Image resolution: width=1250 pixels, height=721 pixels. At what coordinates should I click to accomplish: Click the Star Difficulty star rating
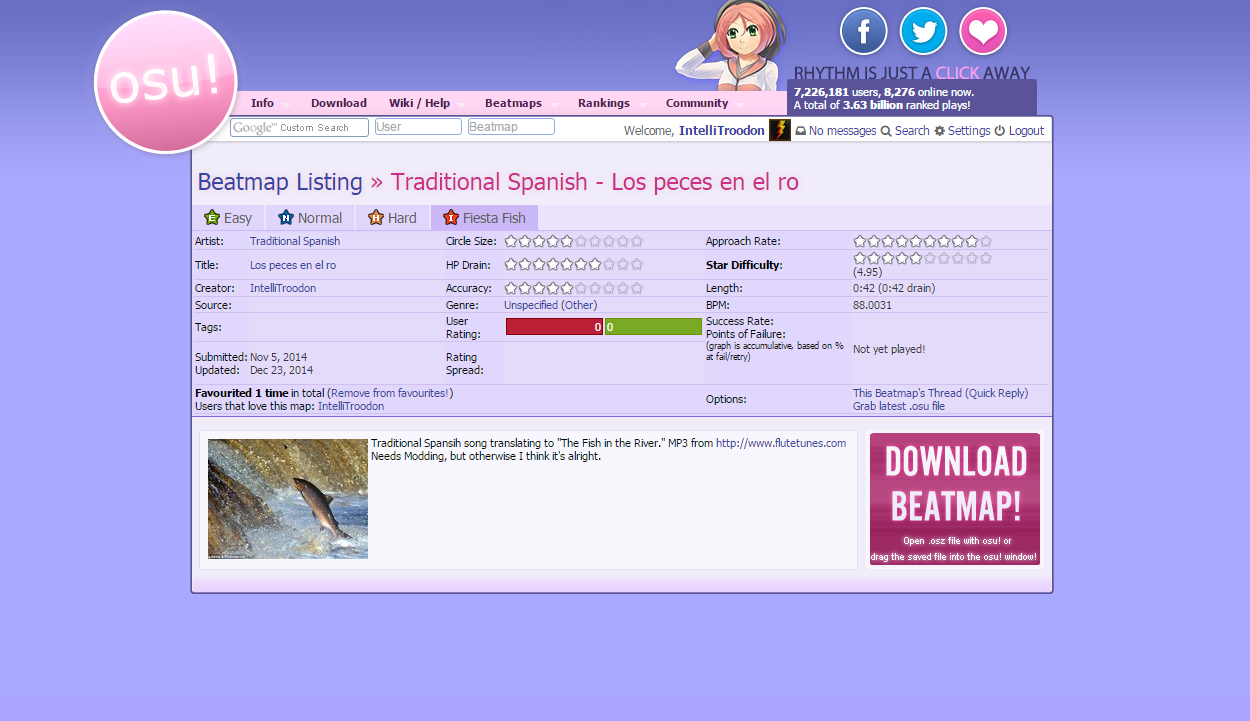[922, 258]
